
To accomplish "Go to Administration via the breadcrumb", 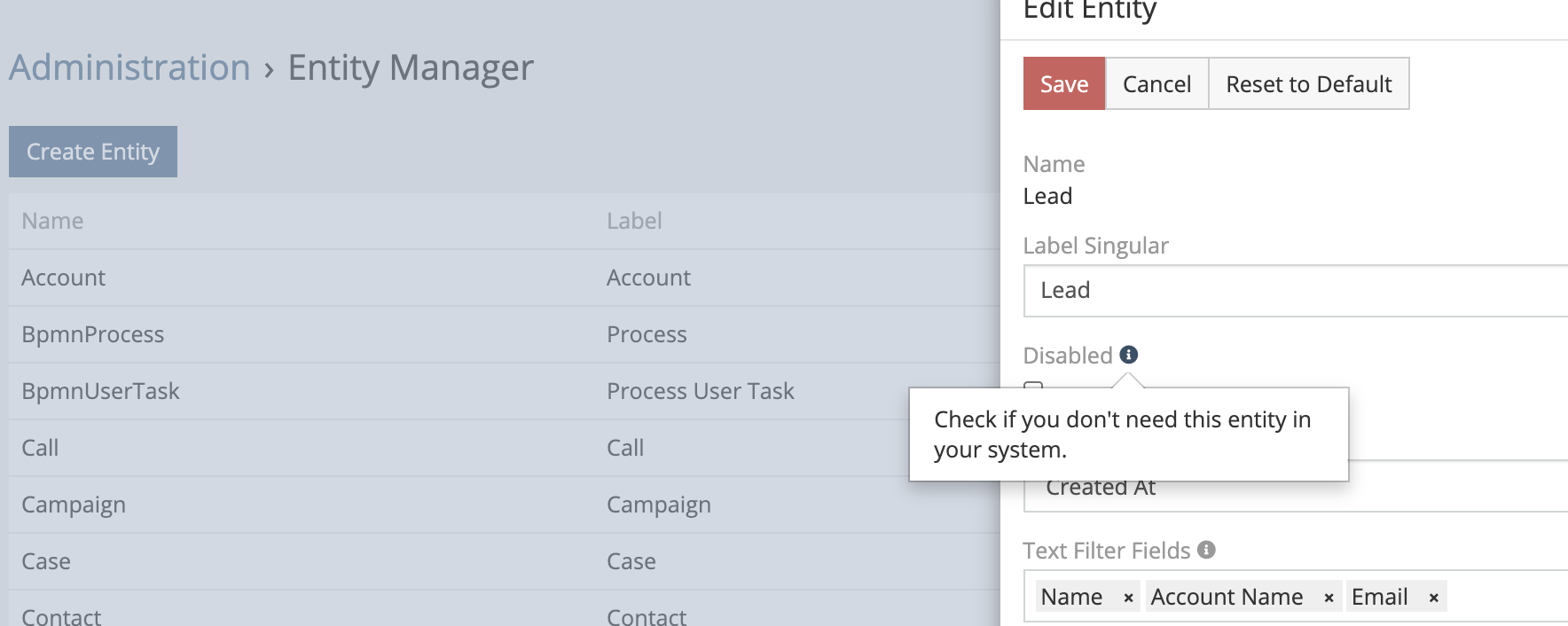I will [129, 67].
